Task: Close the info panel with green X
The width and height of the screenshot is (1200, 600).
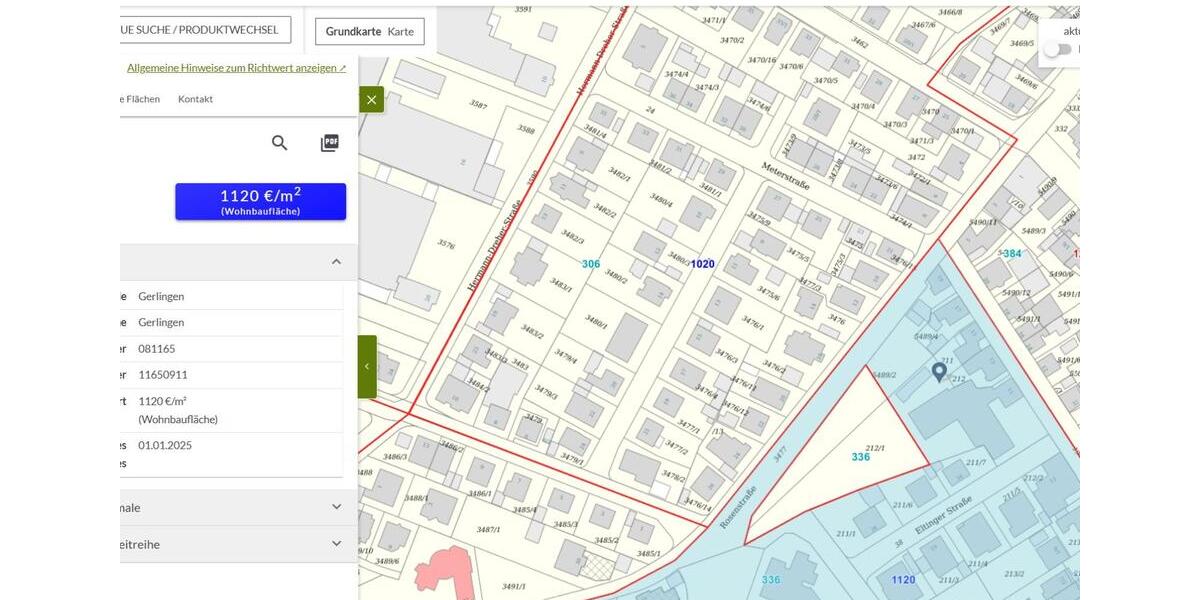Action: coord(371,99)
